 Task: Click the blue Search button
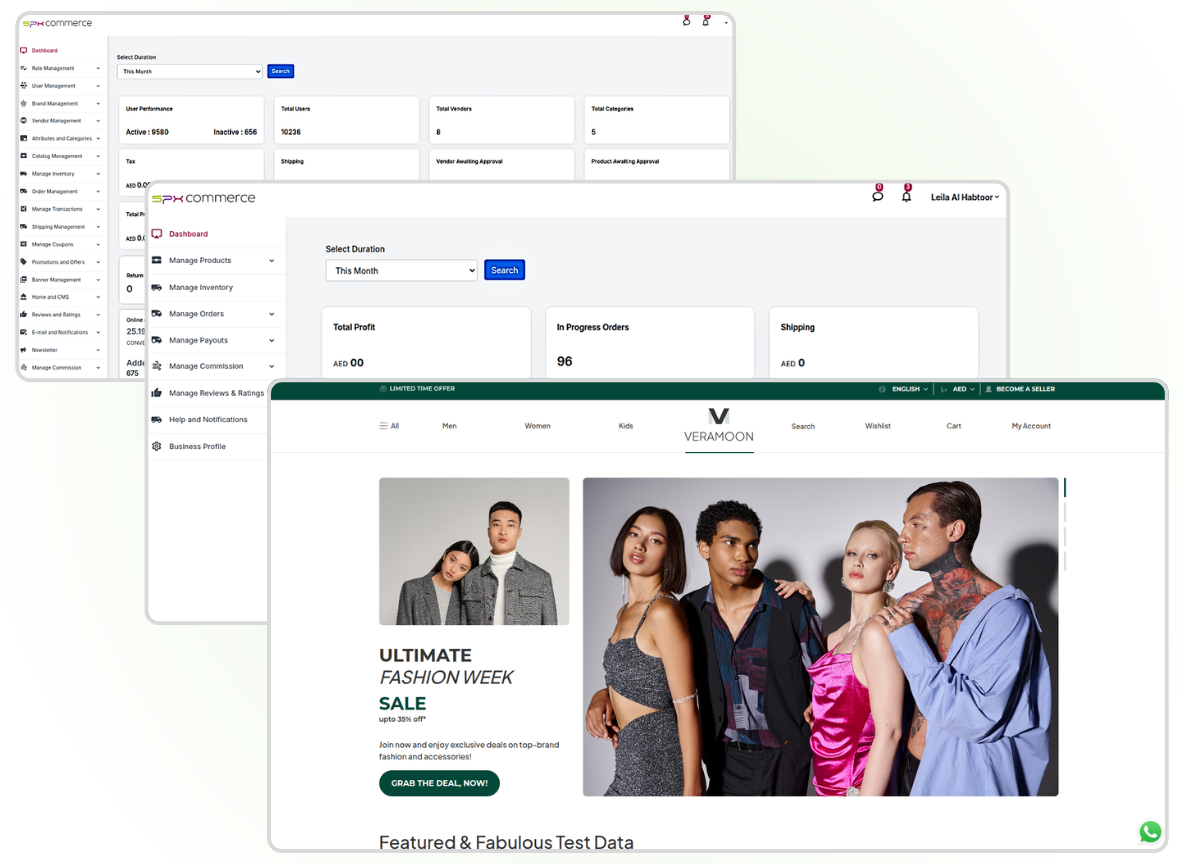[x=504, y=269]
